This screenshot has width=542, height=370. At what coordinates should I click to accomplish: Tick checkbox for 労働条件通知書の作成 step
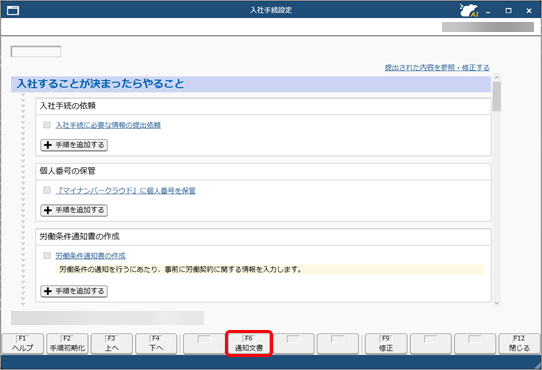pyautogui.click(x=47, y=256)
